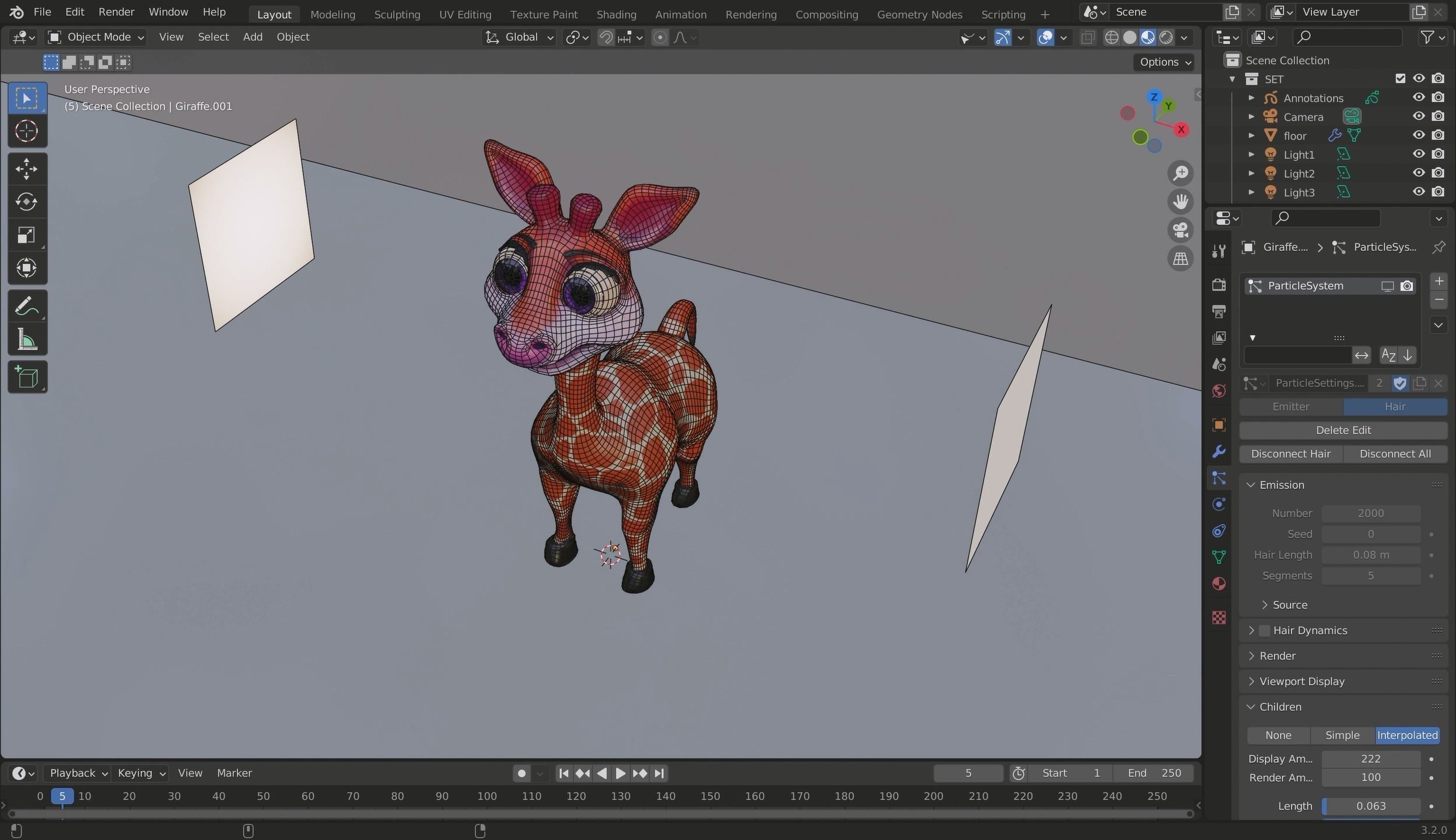Play the animation forward
The image size is (1456, 840).
621,773
